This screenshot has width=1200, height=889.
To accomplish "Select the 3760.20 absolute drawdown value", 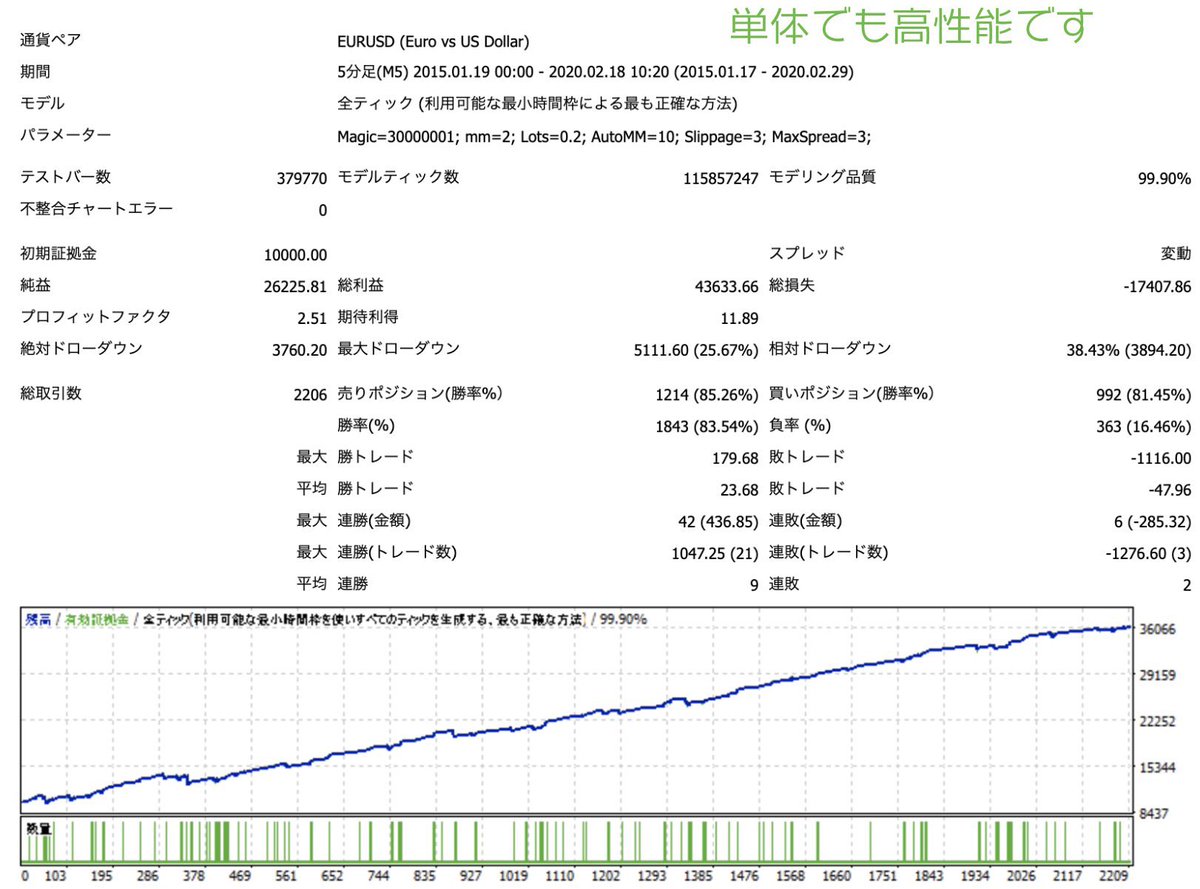I will tap(300, 350).
